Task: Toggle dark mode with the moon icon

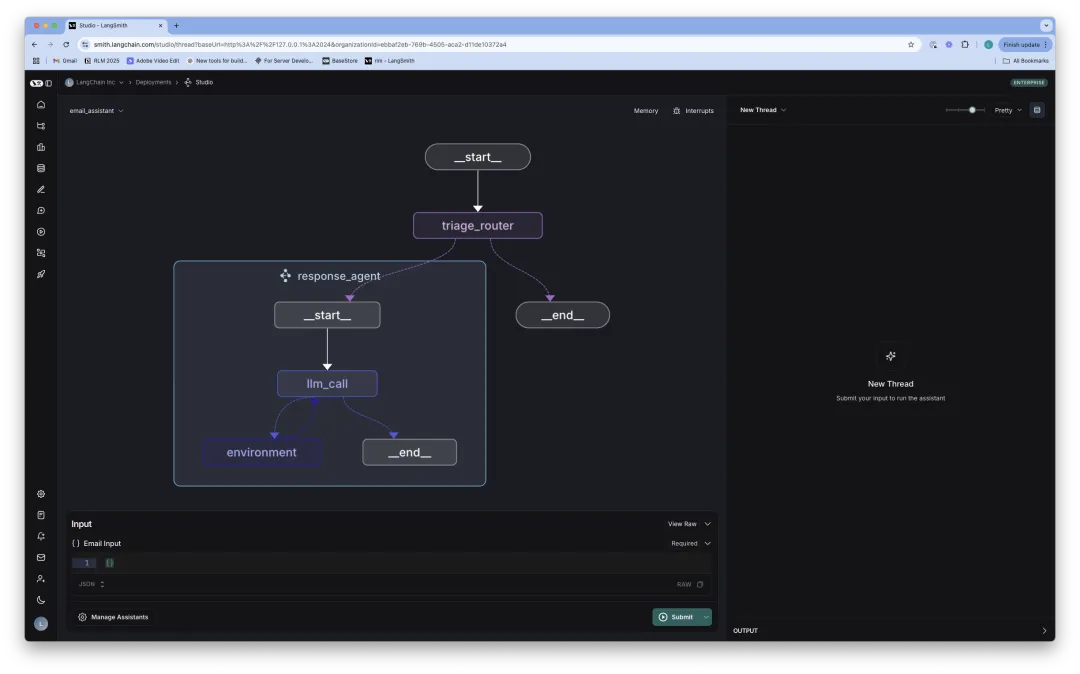Action: 40,599
